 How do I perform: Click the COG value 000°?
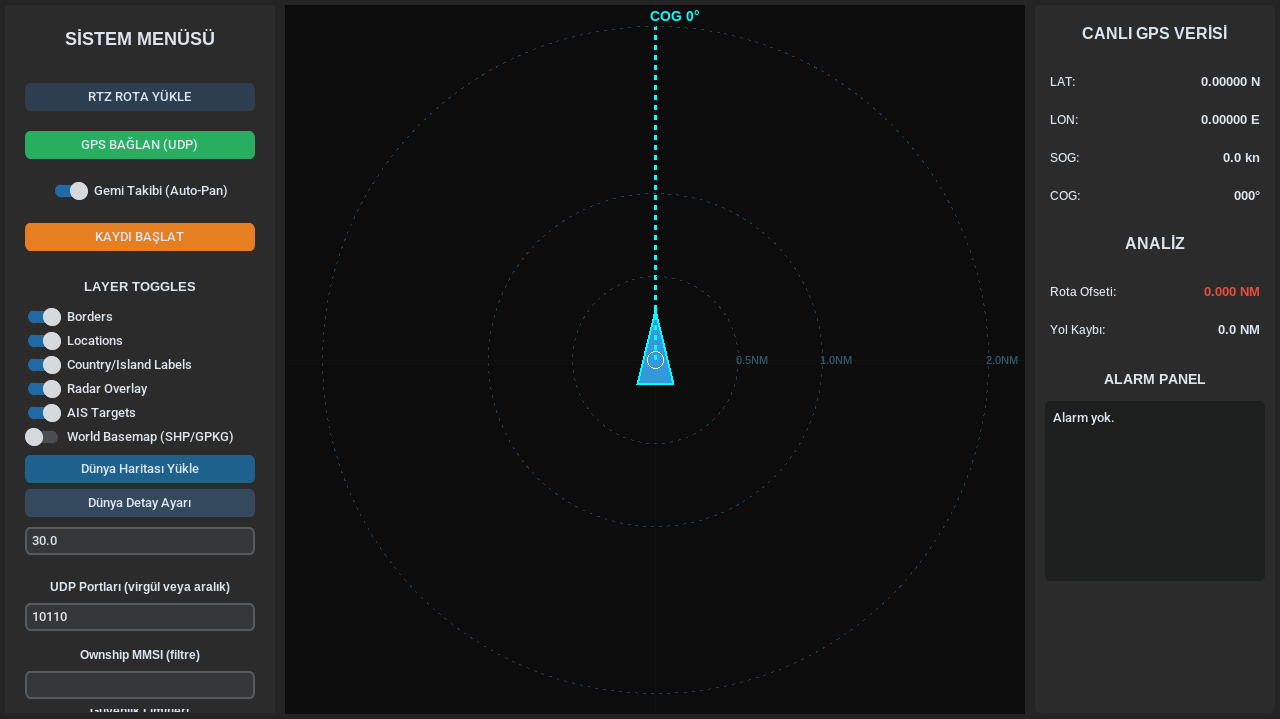point(1247,196)
